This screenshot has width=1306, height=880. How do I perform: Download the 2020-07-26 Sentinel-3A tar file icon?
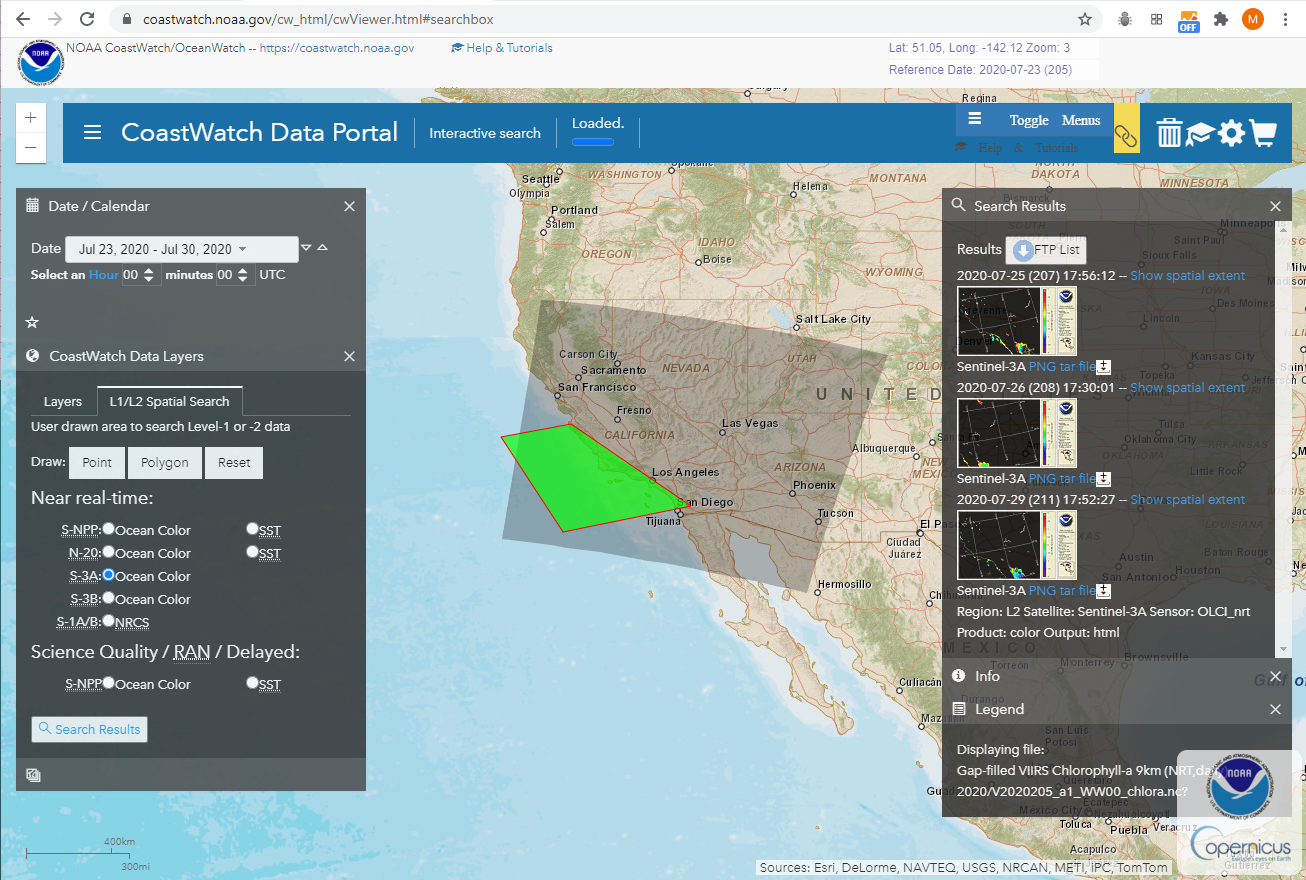tap(1103, 479)
